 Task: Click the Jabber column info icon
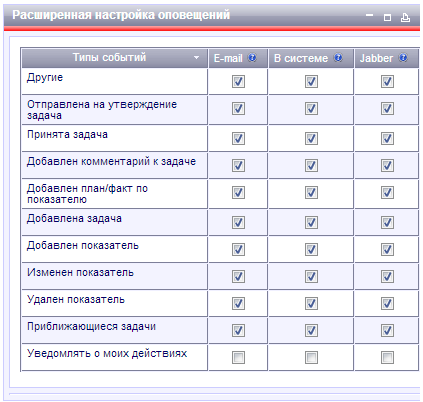click(403, 58)
